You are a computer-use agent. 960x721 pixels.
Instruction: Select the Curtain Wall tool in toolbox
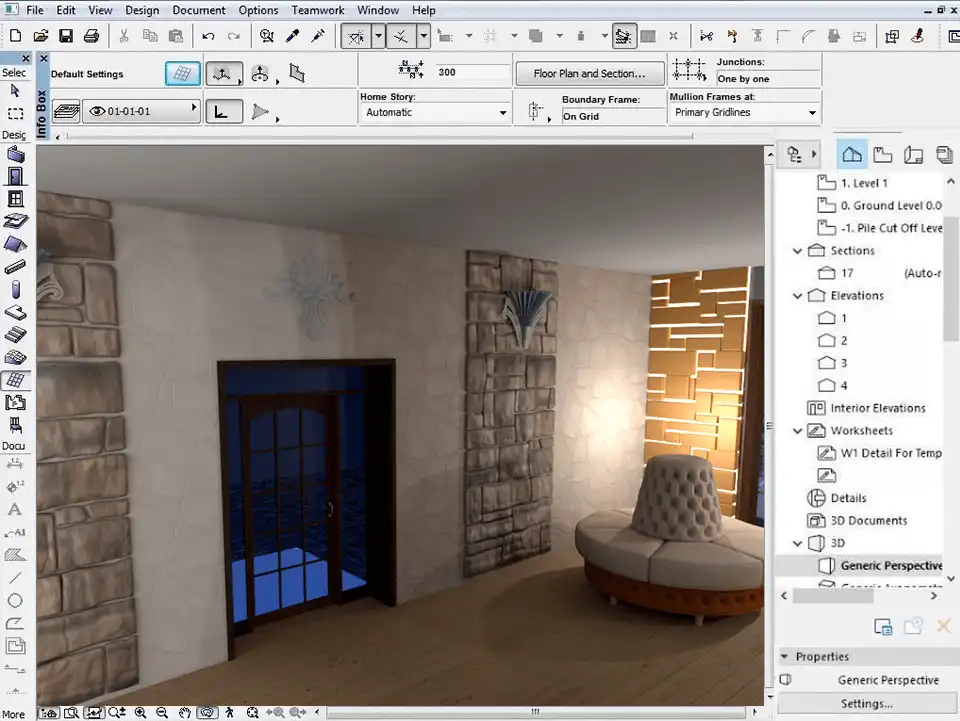tap(15, 380)
